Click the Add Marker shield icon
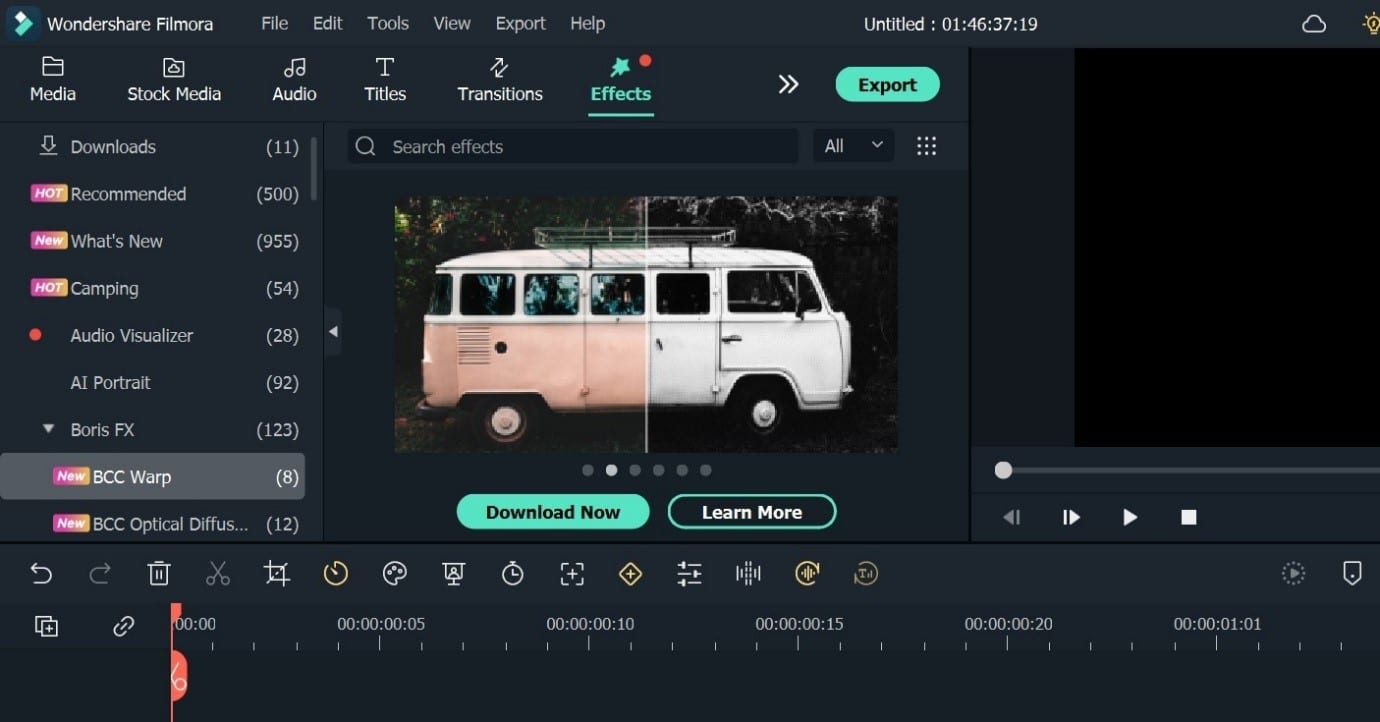This screenshot has width=1380, height=722. click(x=1352, y=573)
